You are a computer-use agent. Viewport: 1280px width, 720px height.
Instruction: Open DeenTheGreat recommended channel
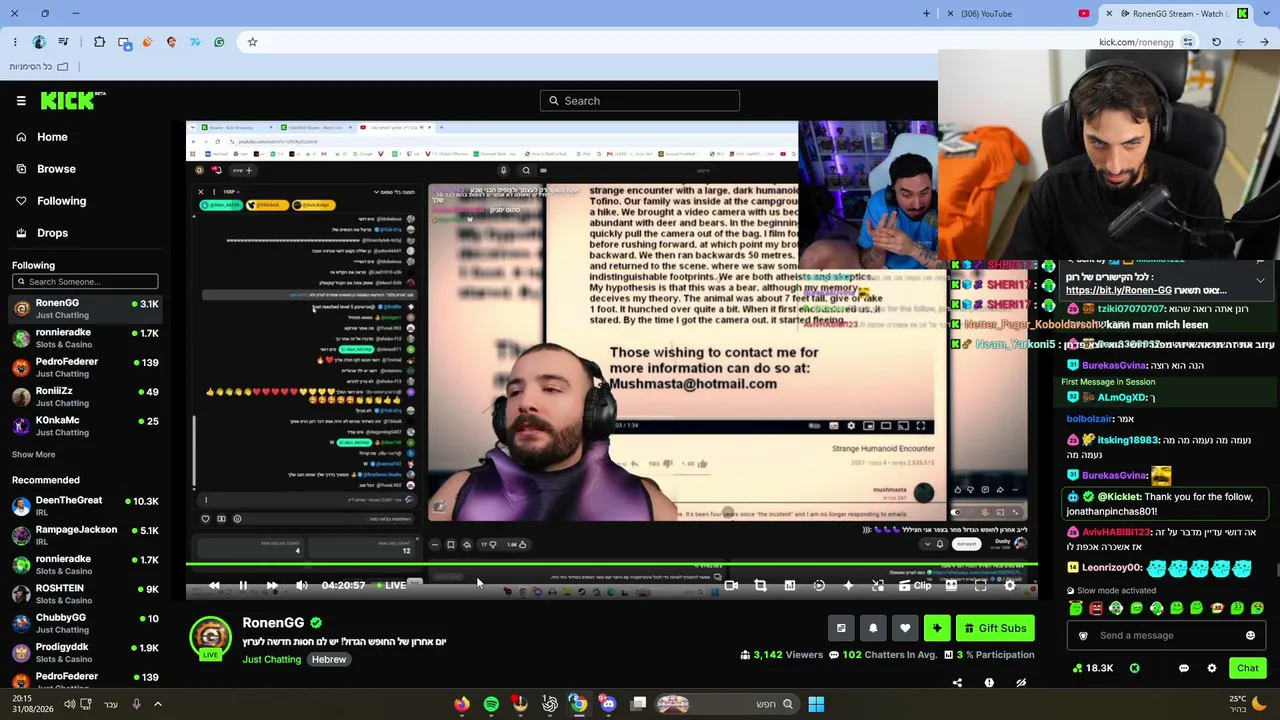pos(85,506)
